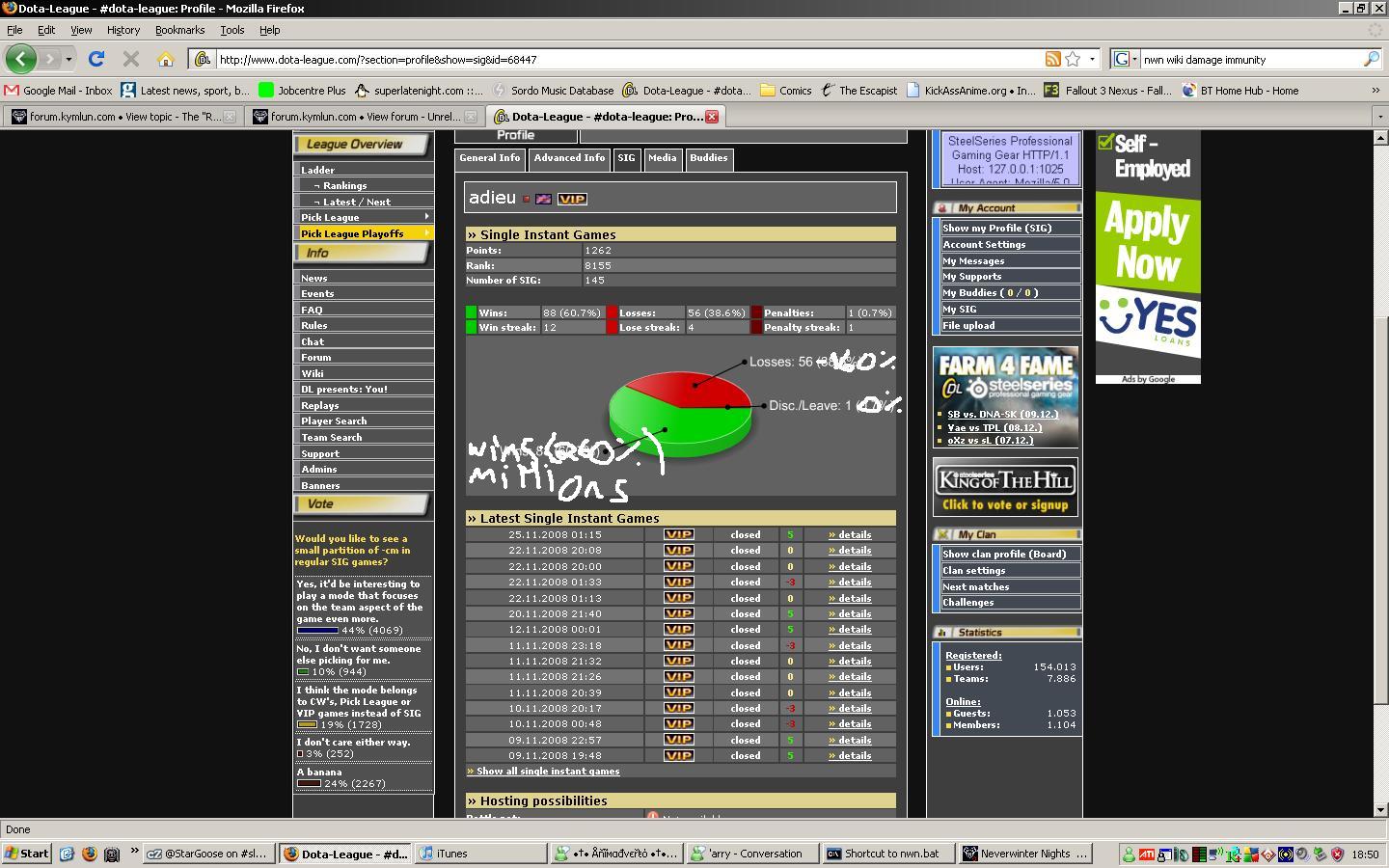Open the File upload link
This screenshot has width=1389, height=868.
pos(968,326)
